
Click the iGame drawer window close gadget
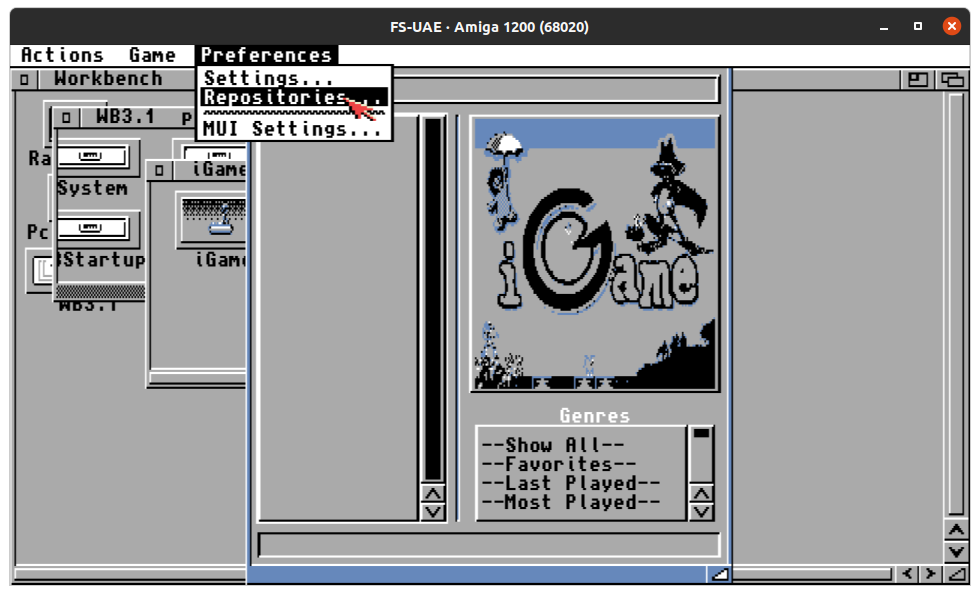click(x=159, y=170)
